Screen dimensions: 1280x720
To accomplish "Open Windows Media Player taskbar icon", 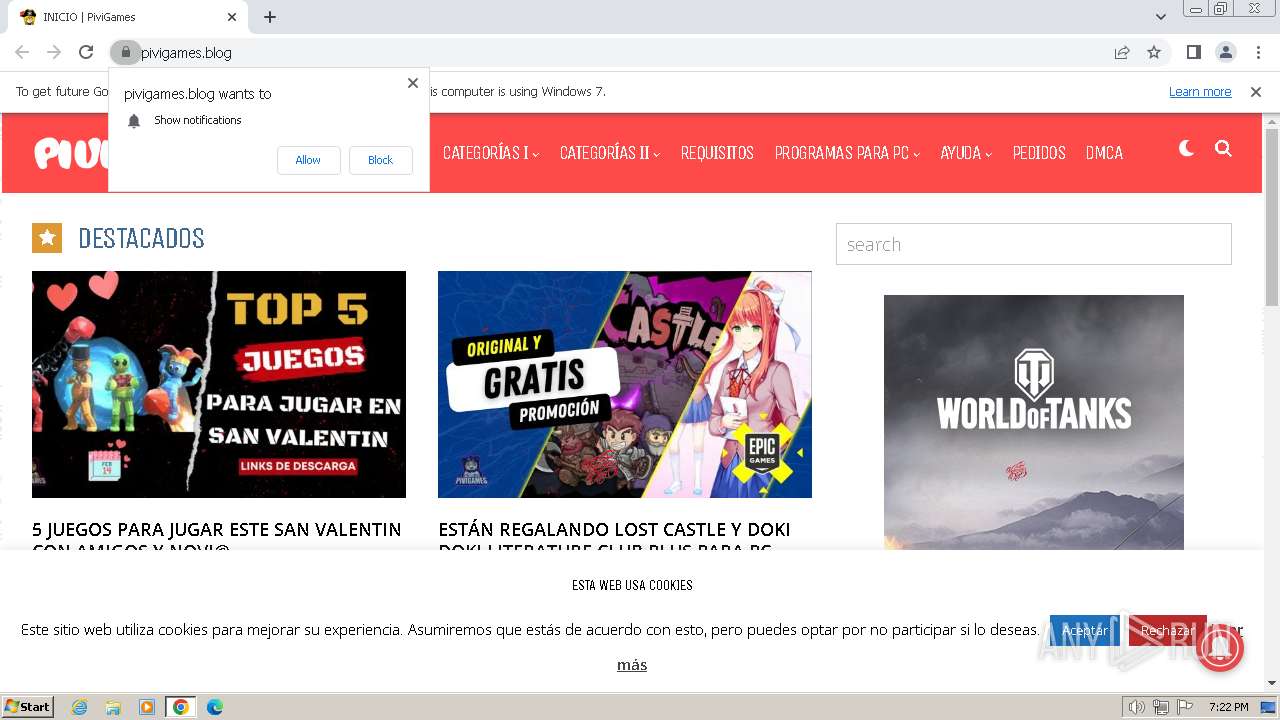I will tap(147, 707).
